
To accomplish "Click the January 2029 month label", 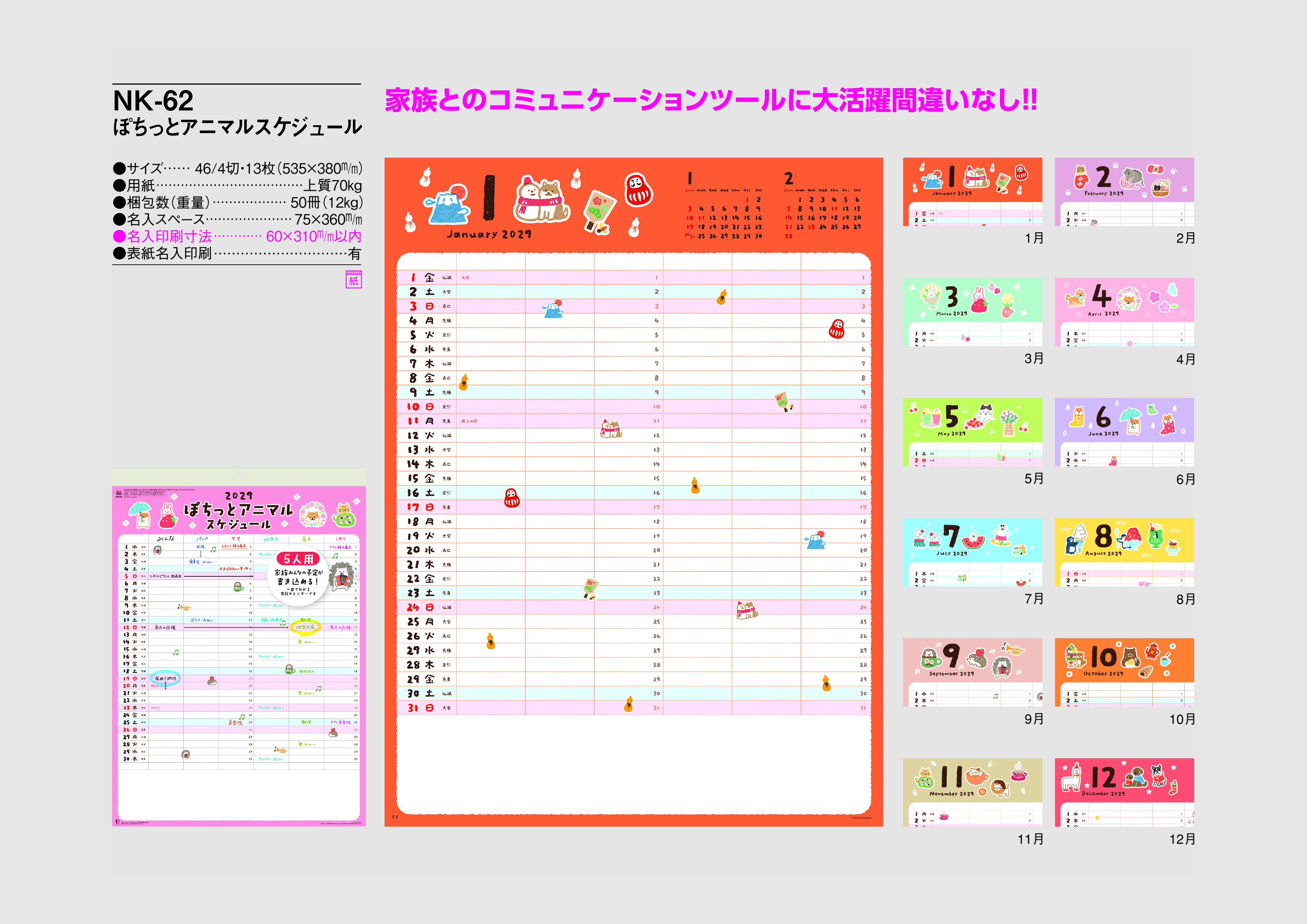I will click(x=489, y=234).
